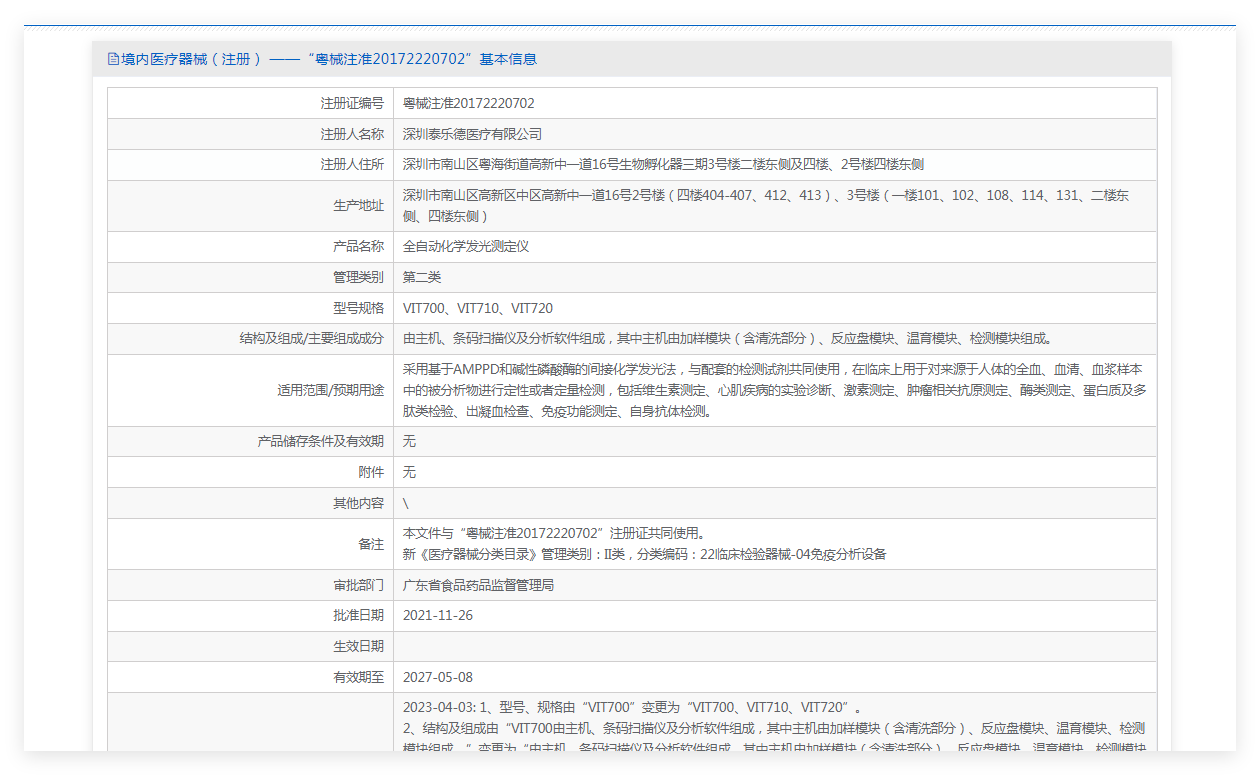Click the registration number value in 注册证编号 row

click(468, 103)
